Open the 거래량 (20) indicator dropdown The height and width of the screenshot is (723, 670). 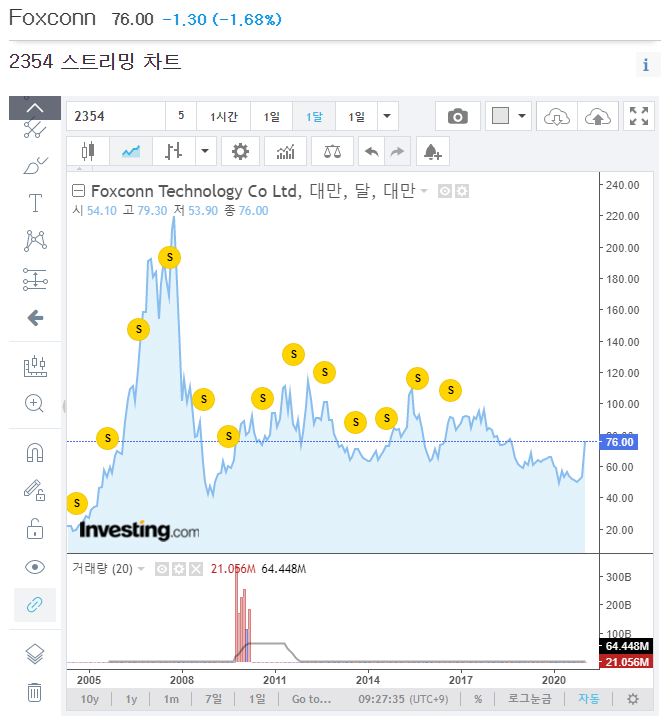point(141,569)
